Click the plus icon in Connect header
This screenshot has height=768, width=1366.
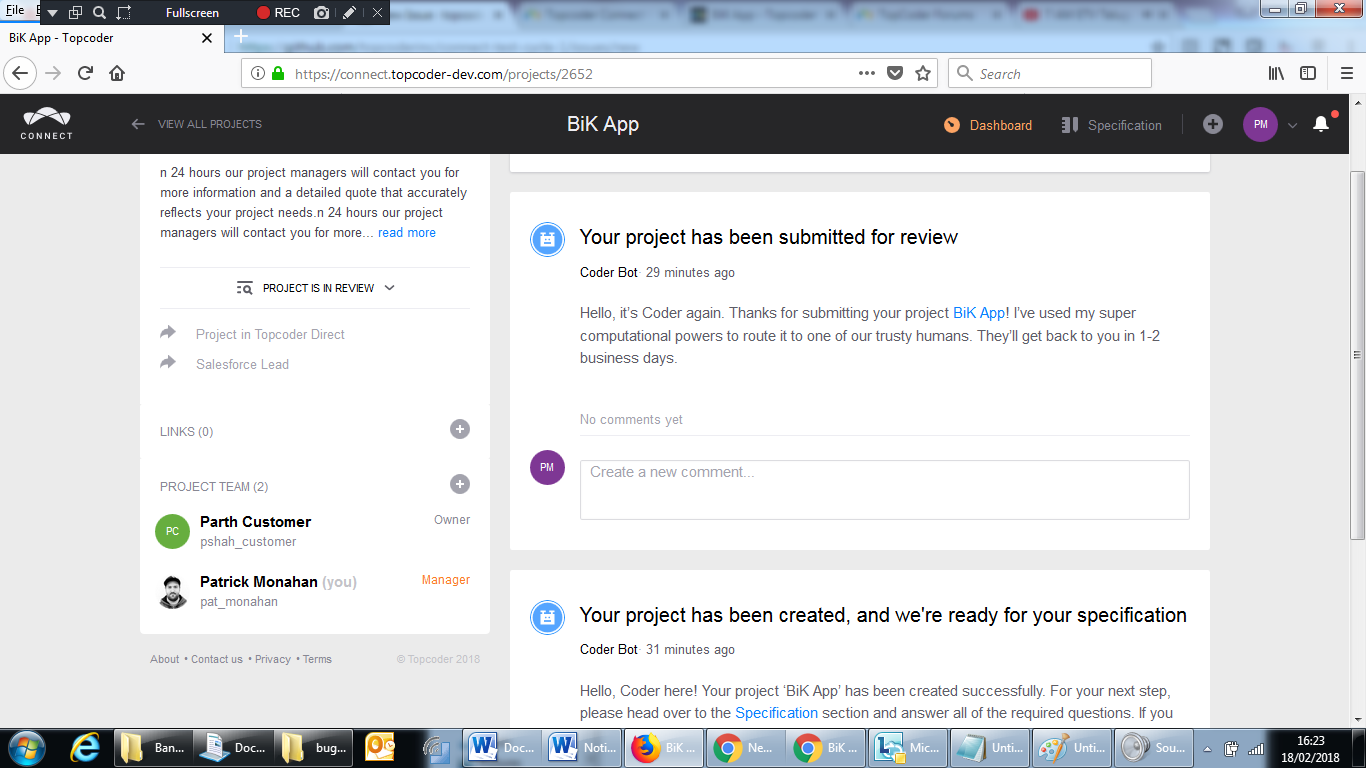(1212, 124)
